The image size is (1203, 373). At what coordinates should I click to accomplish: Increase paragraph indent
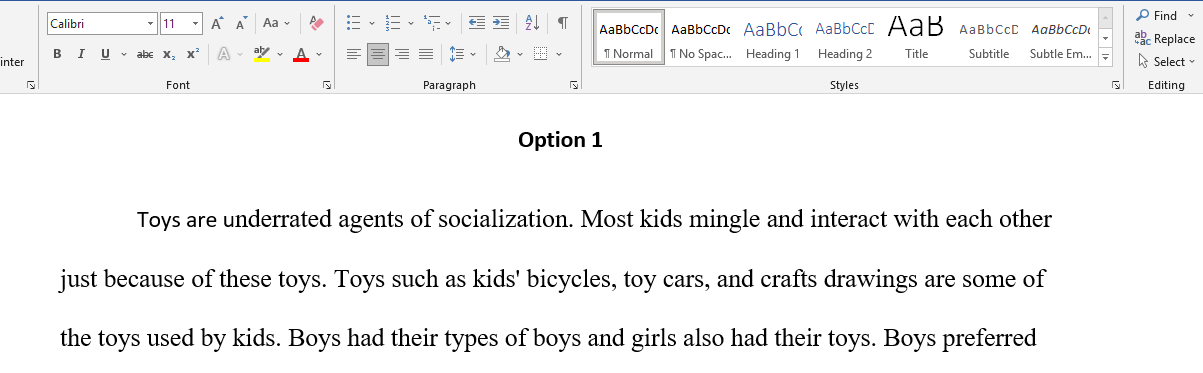(501, 23)
